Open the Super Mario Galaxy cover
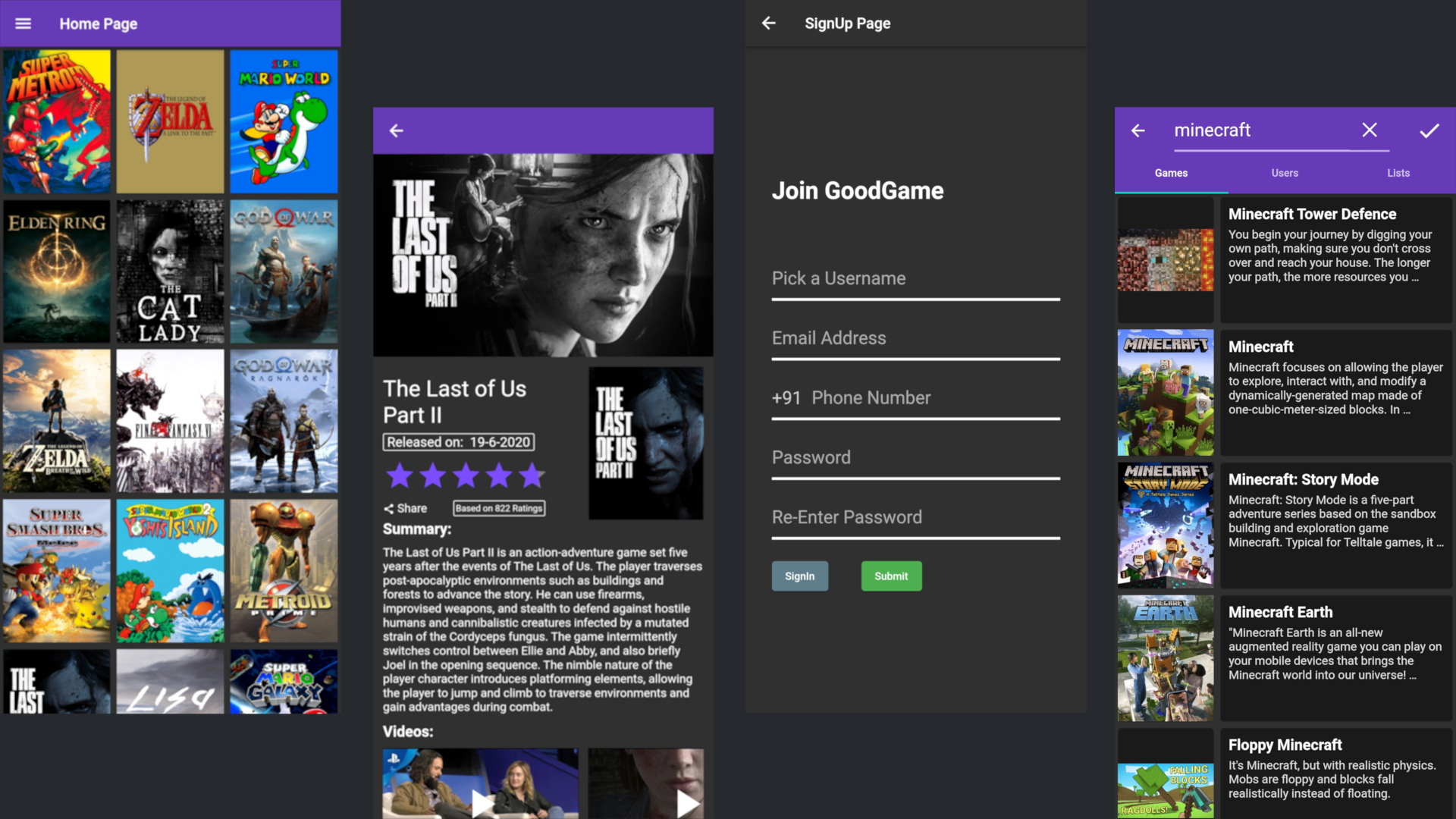This screenshot has width=1456, height=819. tap(284, 682)
